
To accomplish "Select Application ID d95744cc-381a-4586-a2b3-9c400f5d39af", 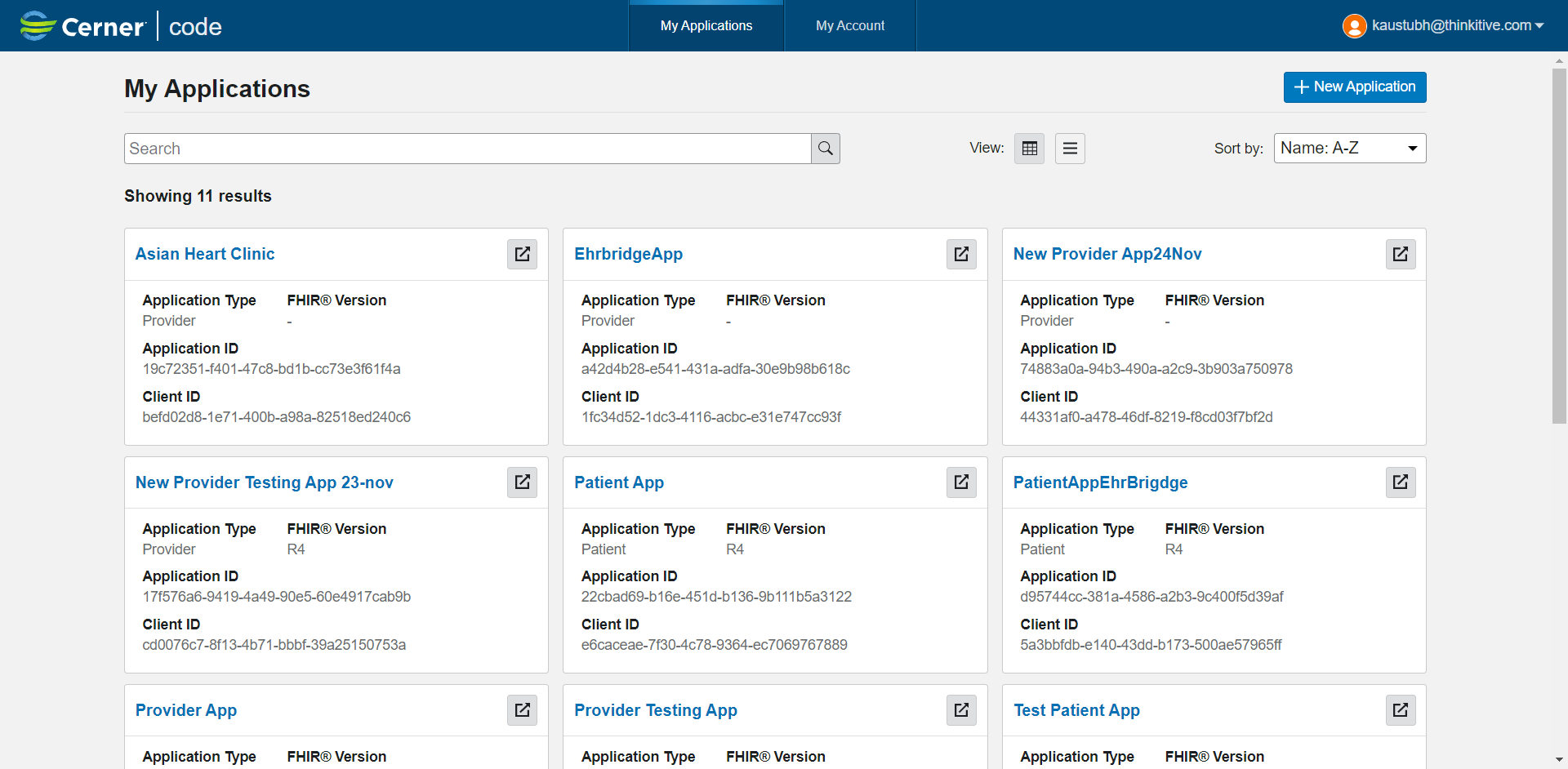I will tap(1151, 597).
